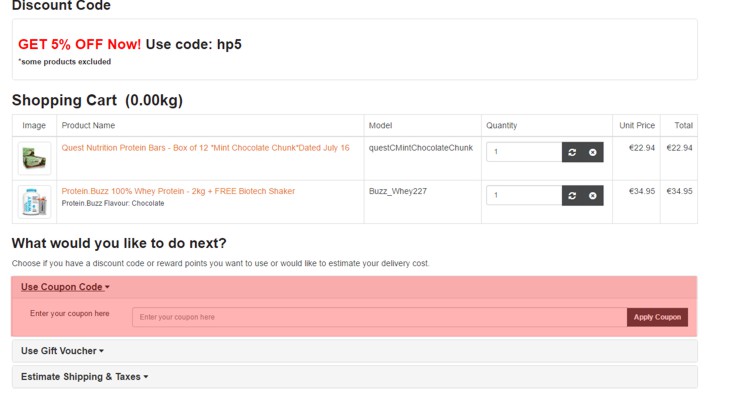Select the 'Use code: hp5' text
This screenshot has height=406, width=740.
[193, 44]
